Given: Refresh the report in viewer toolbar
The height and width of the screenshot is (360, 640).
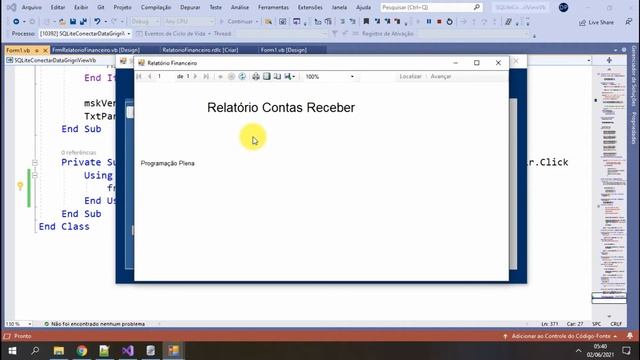Looking at the screenshot, I should 242,76.
